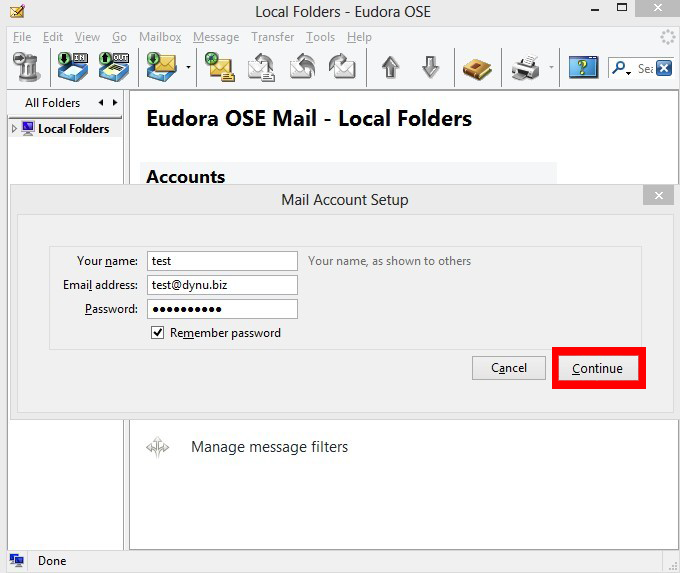Screen dimensions: 680x573
Task: Click the Print toolbar icon
Action: [x=526, y=68]
